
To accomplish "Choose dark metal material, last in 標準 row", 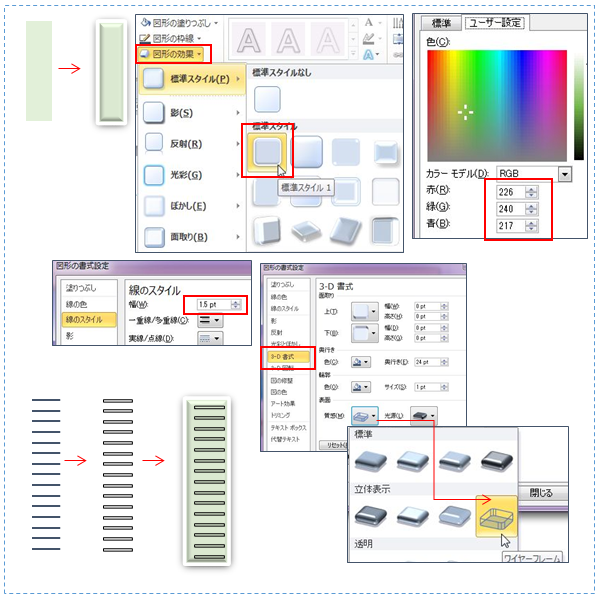I will [497, 461].
